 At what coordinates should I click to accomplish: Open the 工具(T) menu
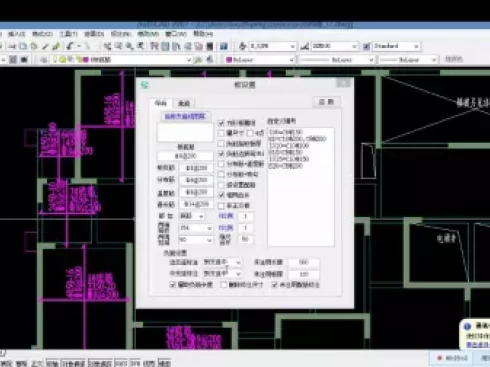(69, 34)
